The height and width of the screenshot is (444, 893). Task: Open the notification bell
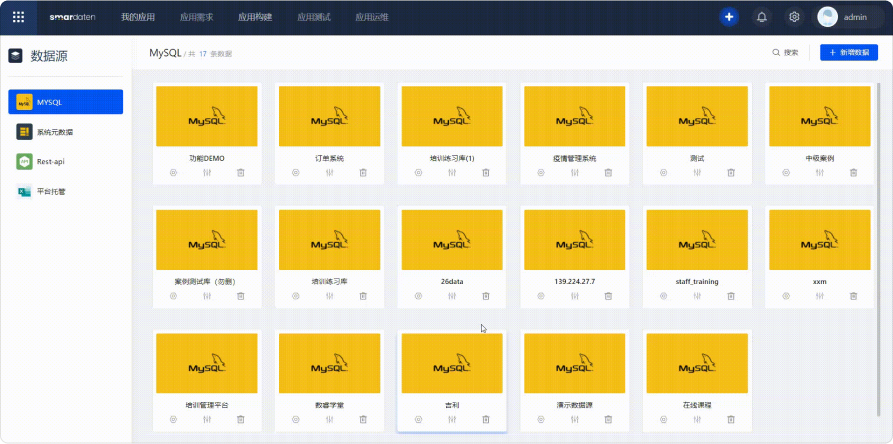coord(762,17)
